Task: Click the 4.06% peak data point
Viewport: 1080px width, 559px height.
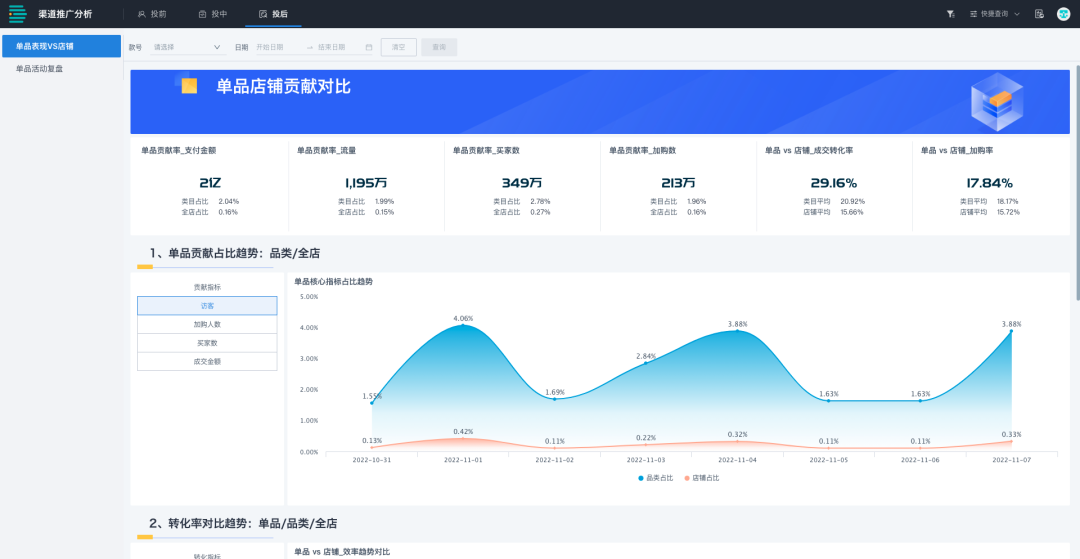Action: (x=463, y=325)
